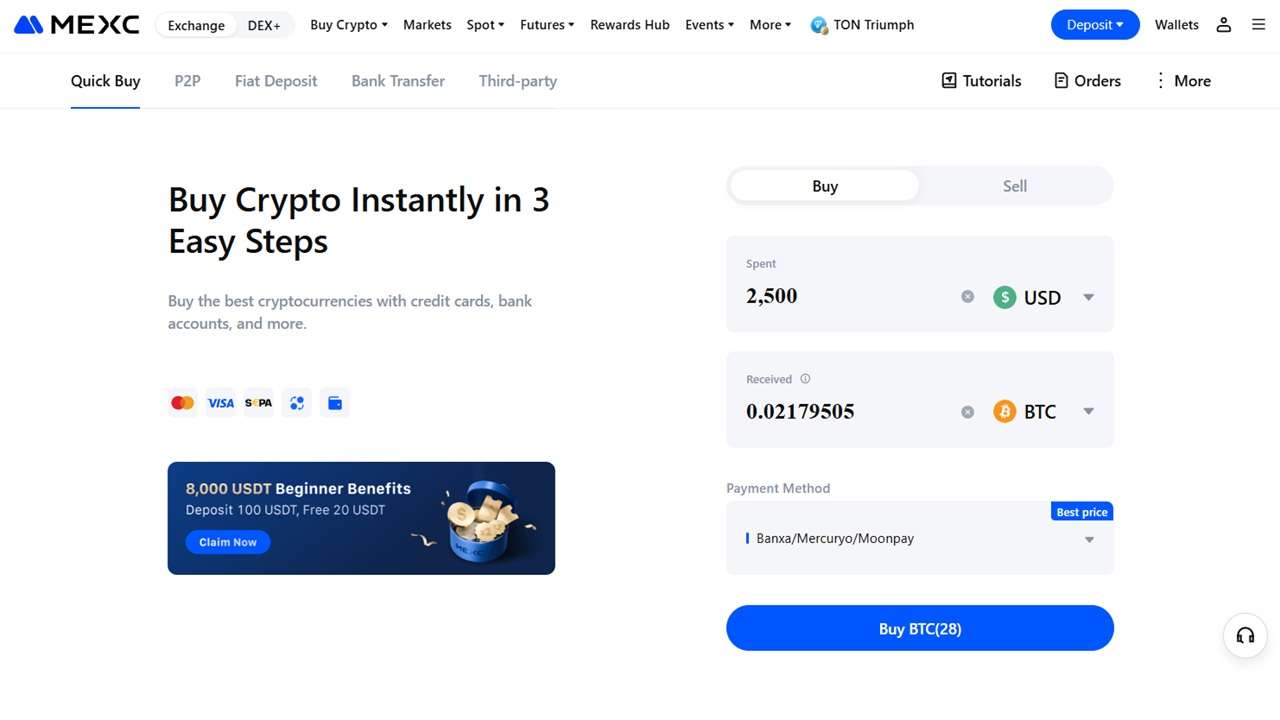Screen dimensions: 1280x720
Task: Open the headset support chat
Action: click(1245, 635)
